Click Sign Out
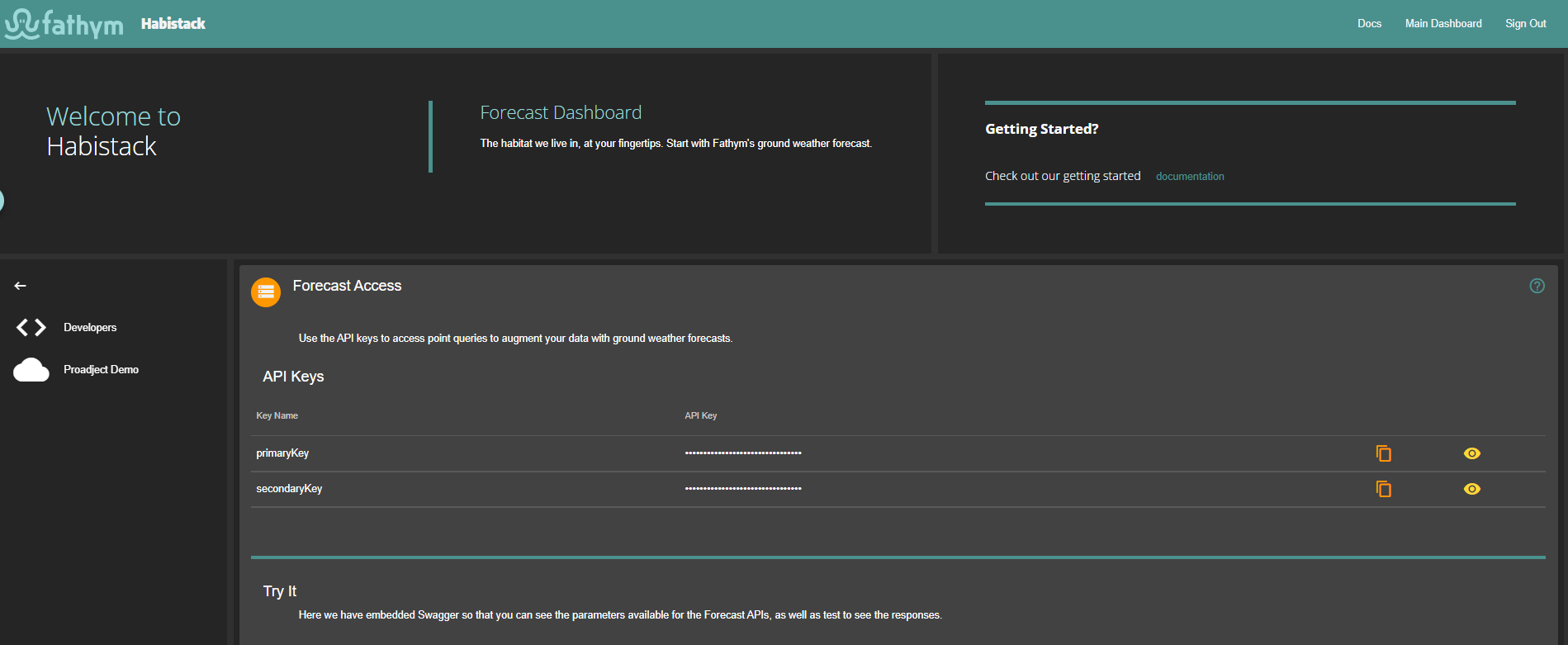Image resolution: width=1568 pixels, height=645 pixels. tap(1525, 23)
